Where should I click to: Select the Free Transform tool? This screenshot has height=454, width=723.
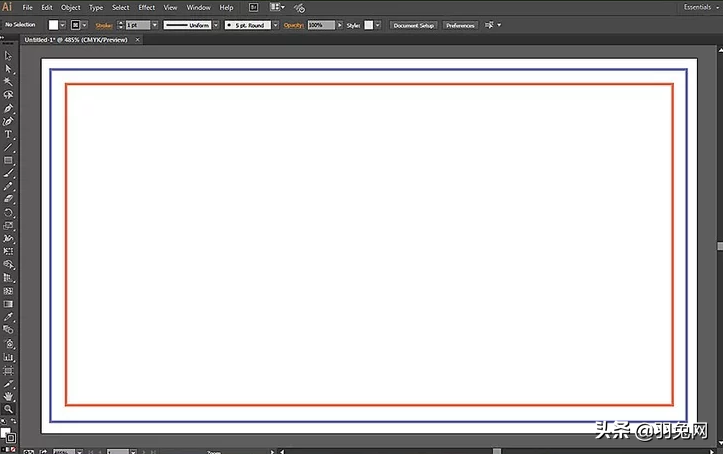8,251
